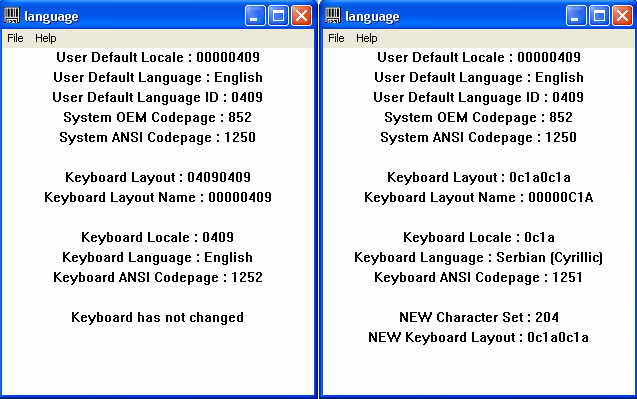
Task: Open Help menu in the English-keyboard window
Action: pyautogui.click(x=46, y=38)
